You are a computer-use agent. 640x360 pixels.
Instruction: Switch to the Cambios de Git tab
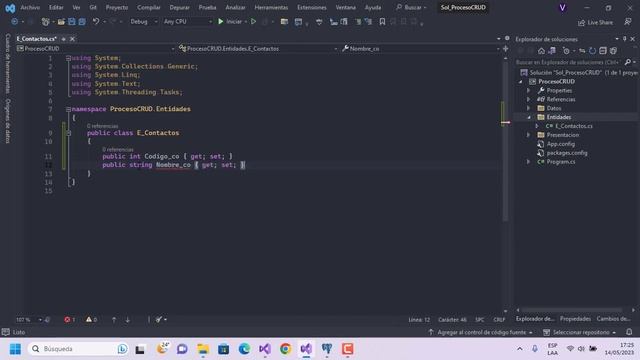613,319
